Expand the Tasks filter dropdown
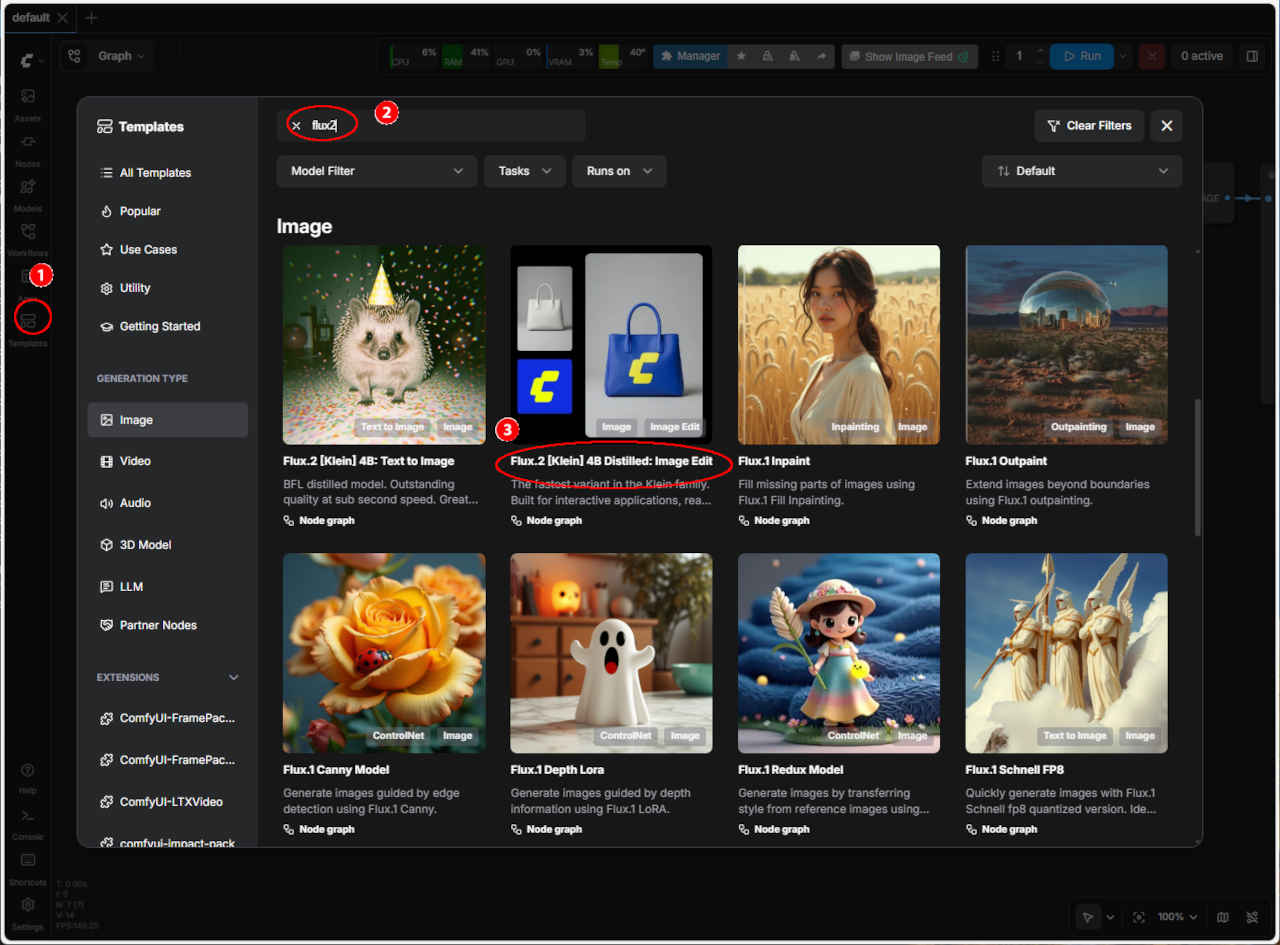The image size is (1280, 945). (x=525, y=171)
